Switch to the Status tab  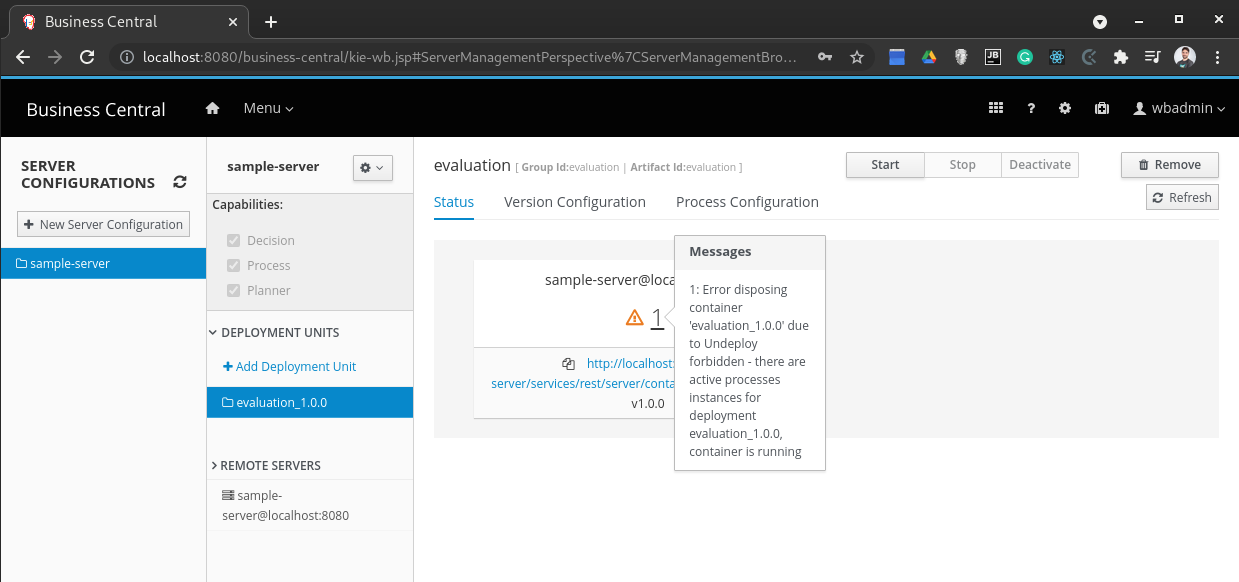point(454,202)
